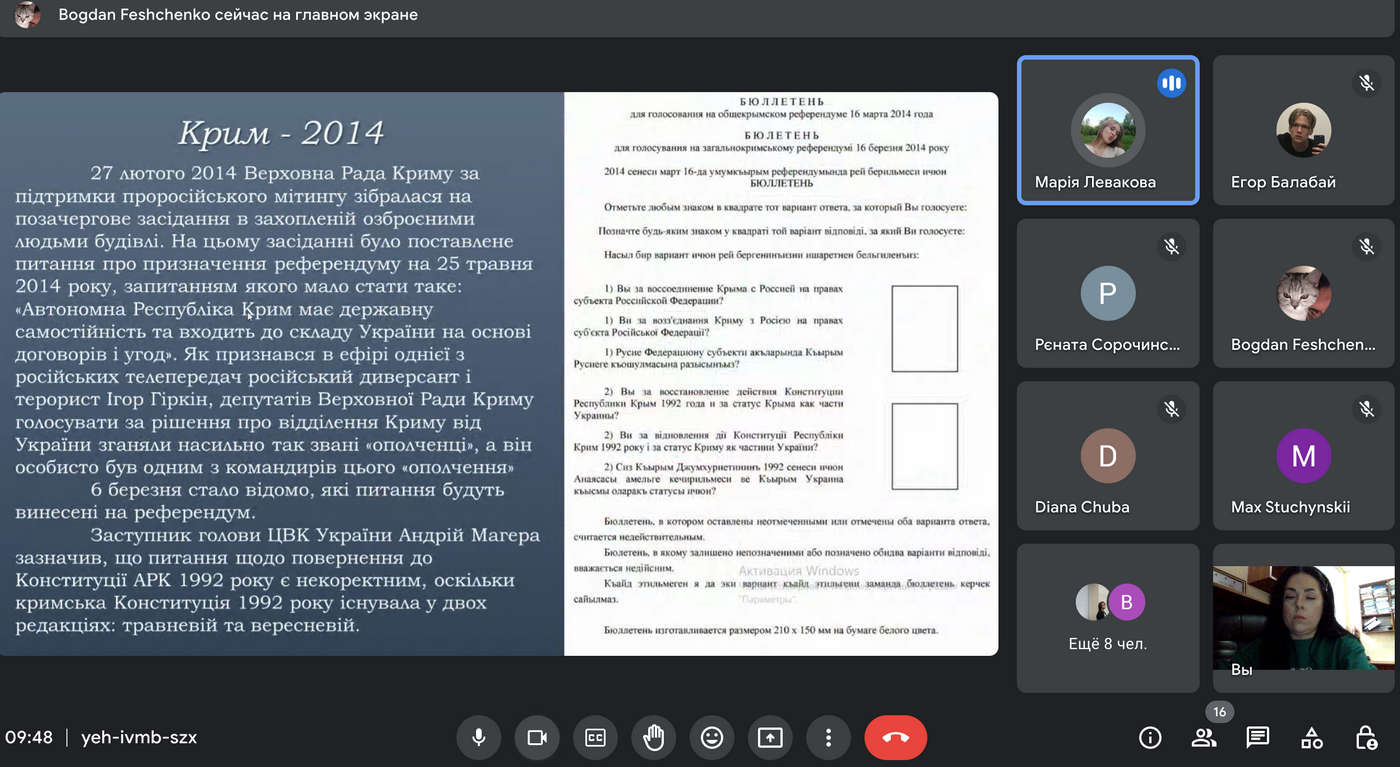This screenshot has width=1400, height=767.
Task: Raise hand in the meeting
Action: click(653, 738)
